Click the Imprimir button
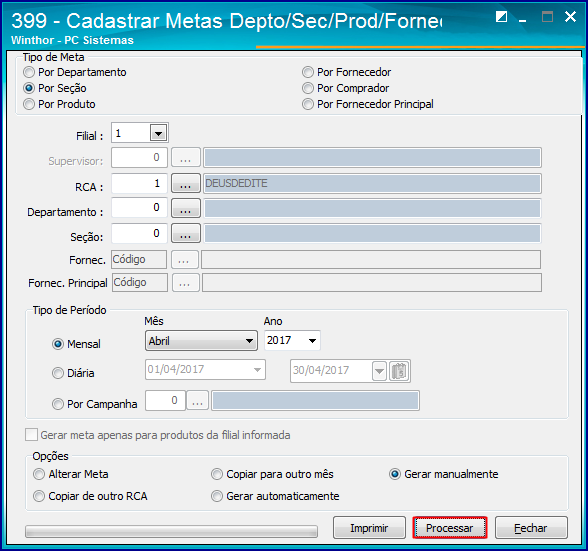Viewport: 588px width, 551px height. tap(369, 528)
